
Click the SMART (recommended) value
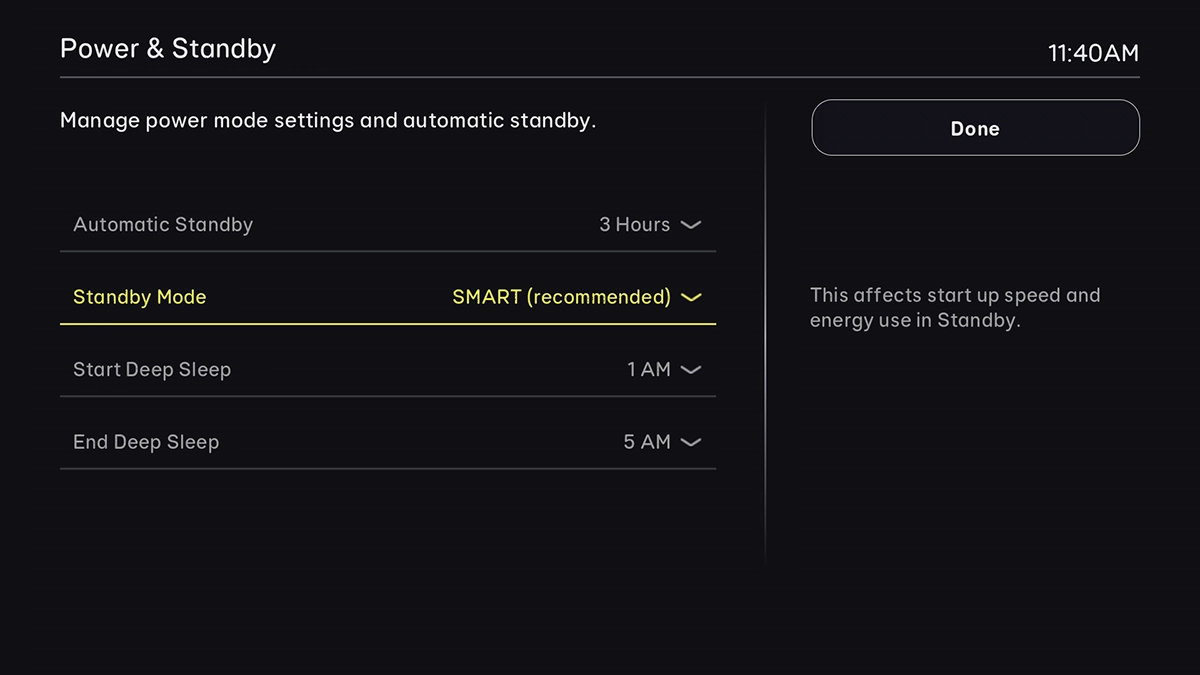[560, 297]
